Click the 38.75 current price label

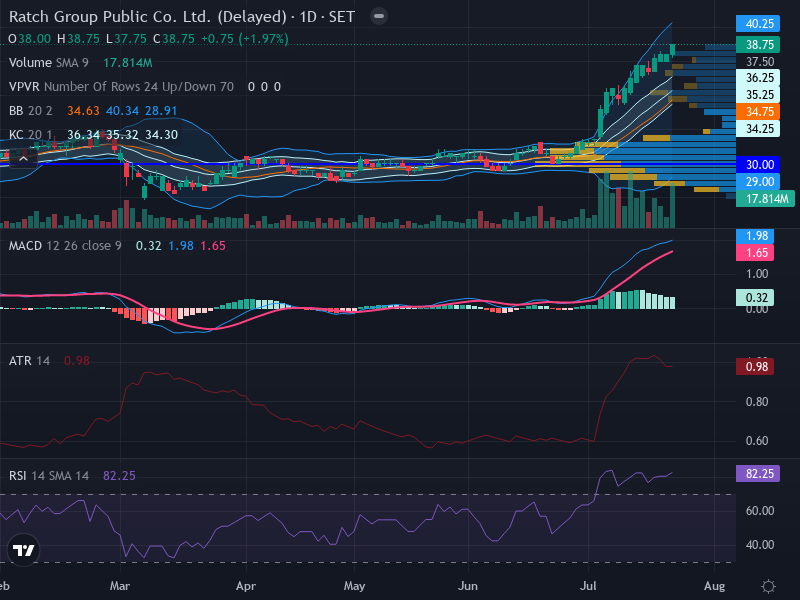(x=758, y=44)
